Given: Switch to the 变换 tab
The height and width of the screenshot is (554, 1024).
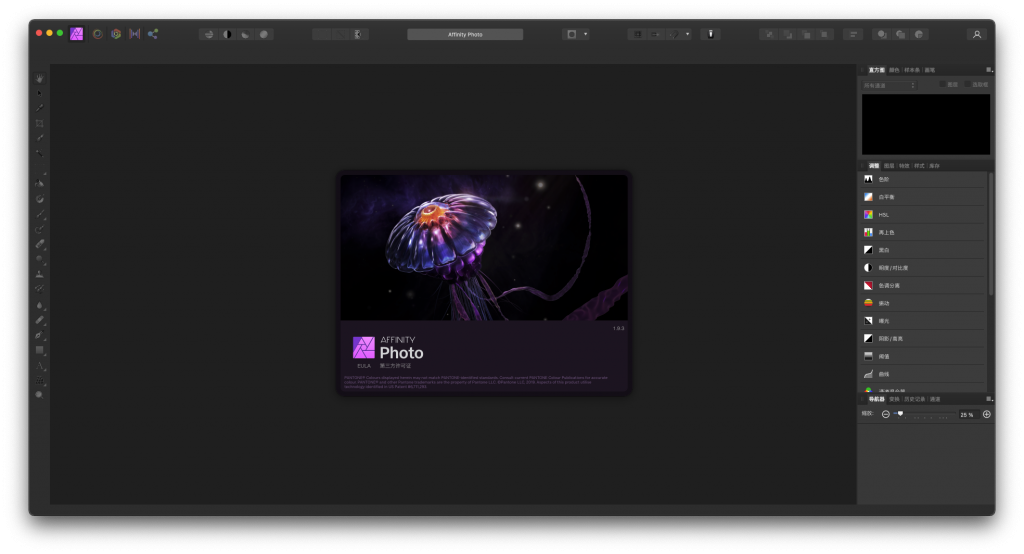Looking at the screenshot, I should [x=894, y=399].
